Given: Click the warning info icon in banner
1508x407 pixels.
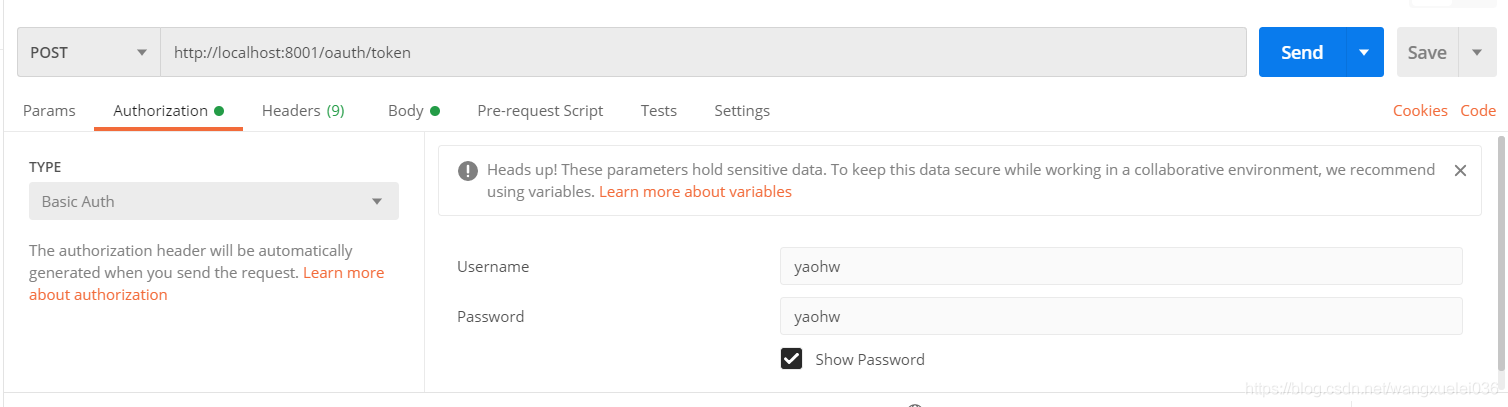Looking at the screenshot, I should click(468, 171).
